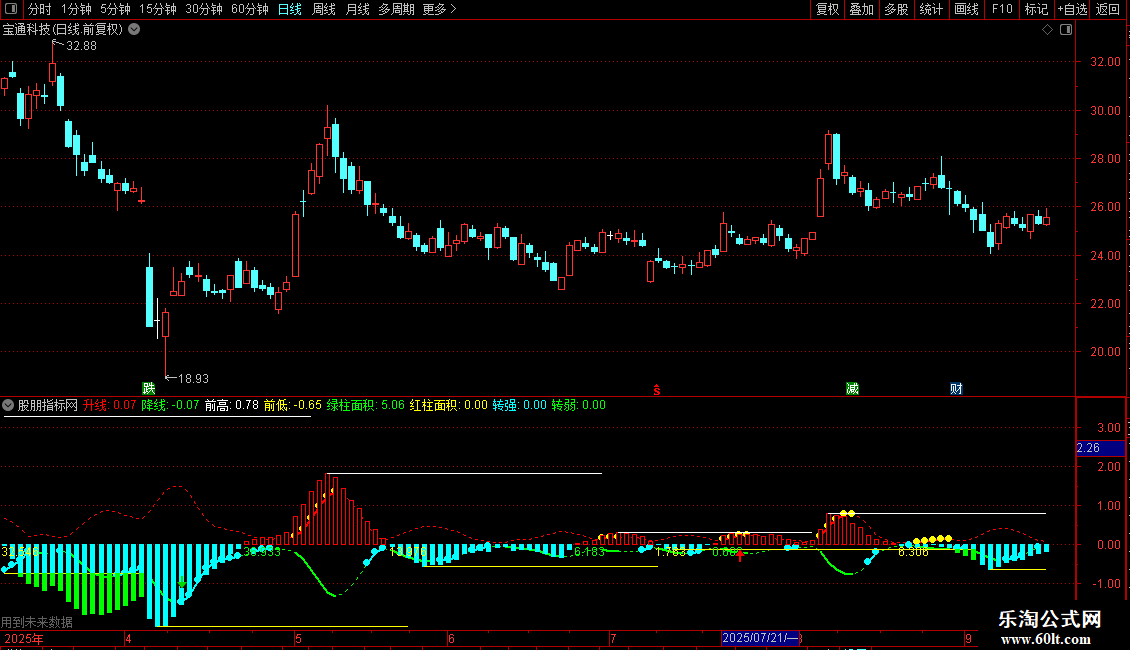Click the 2025年 timeline label
This screenshot has height=650, width=1130.
pyautogui.click(x=24, y=638)
